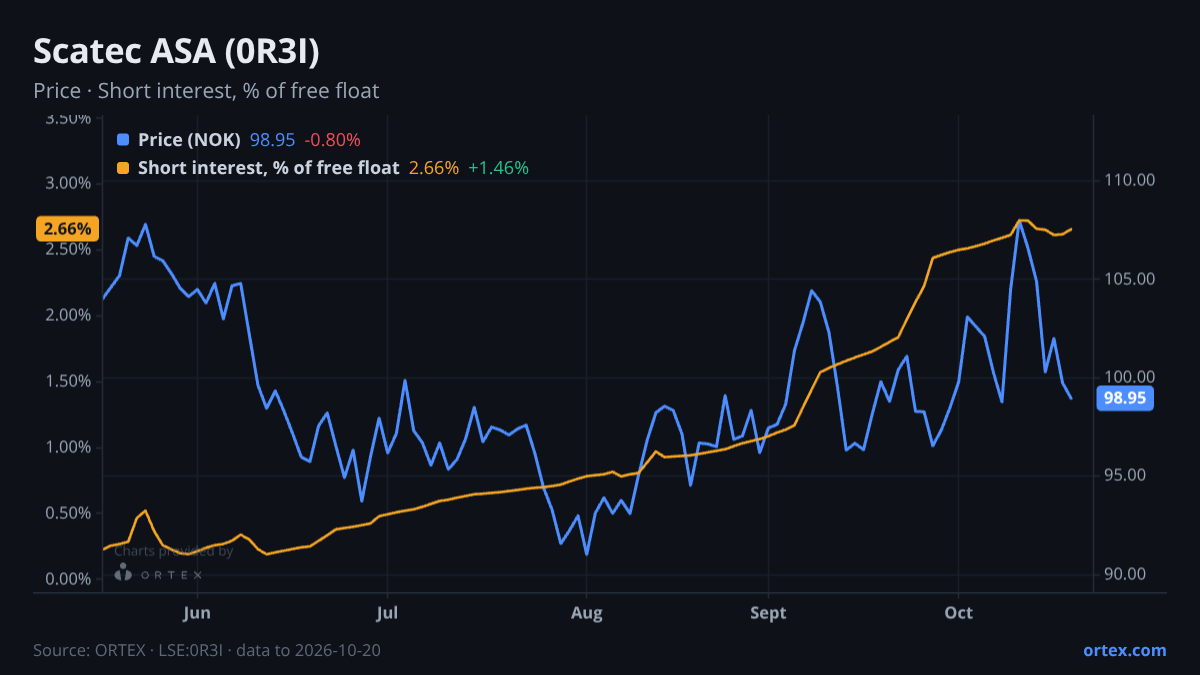Image resolution: width=1200 pixels, height=675 pixels.
Task: Click the 3.00% left axis label
Action: (x=68, y=183)
